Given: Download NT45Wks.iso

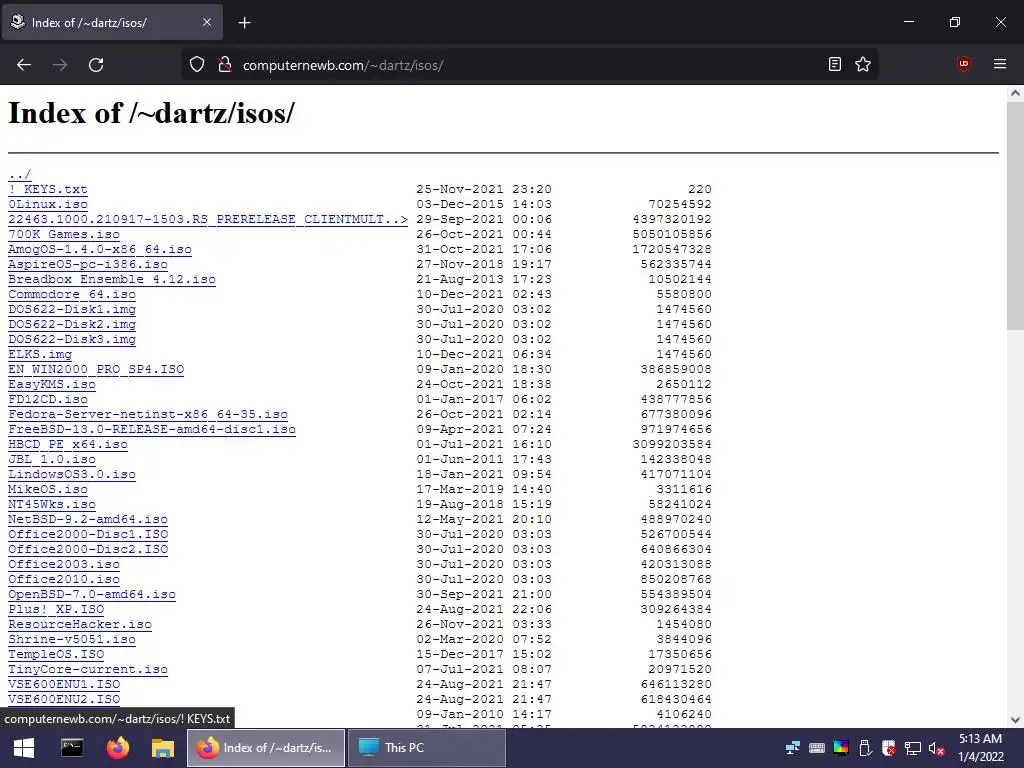Looking at the screenshot, I should tap(52, 505).
